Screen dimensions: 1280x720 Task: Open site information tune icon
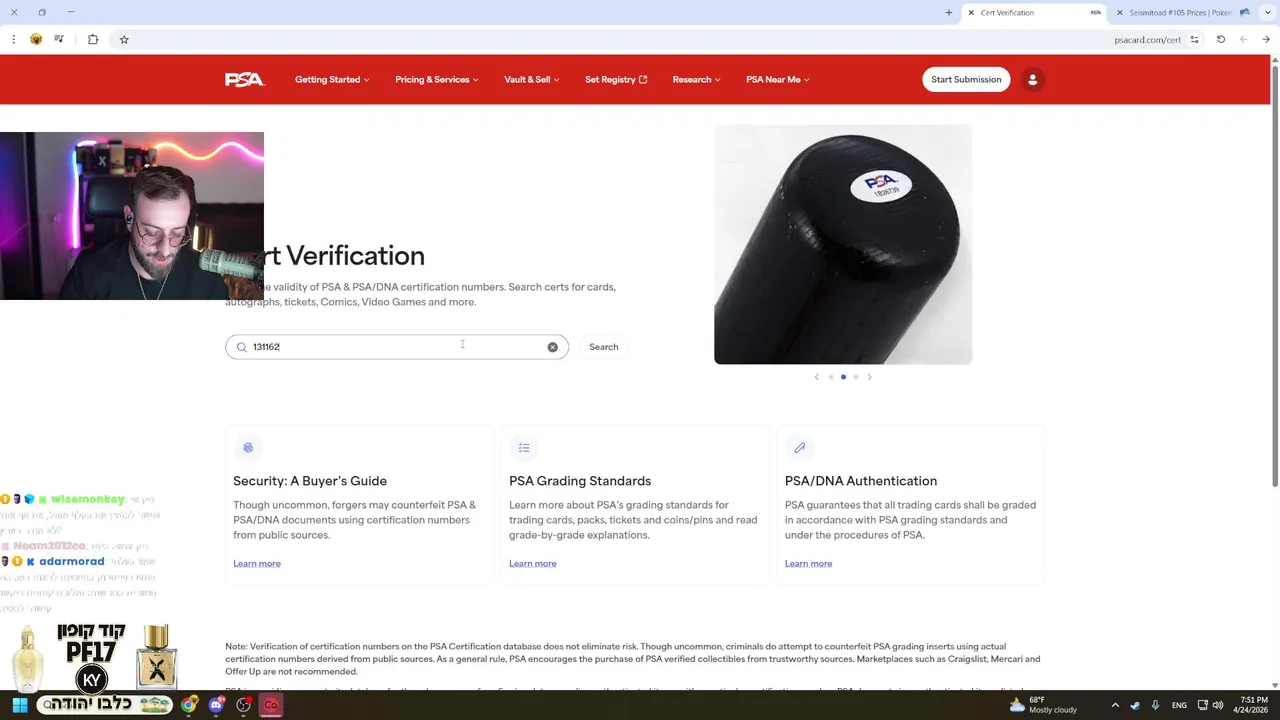pyautogui.click(x=1194, y=40)
